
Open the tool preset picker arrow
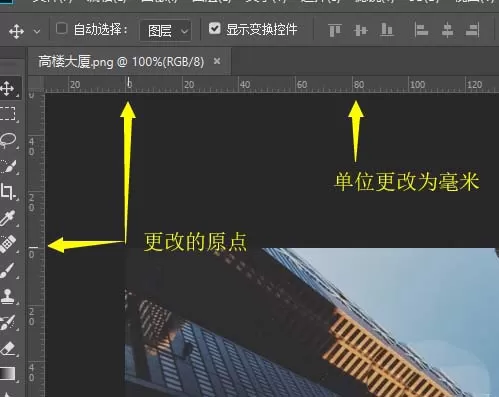coord(37,32)
